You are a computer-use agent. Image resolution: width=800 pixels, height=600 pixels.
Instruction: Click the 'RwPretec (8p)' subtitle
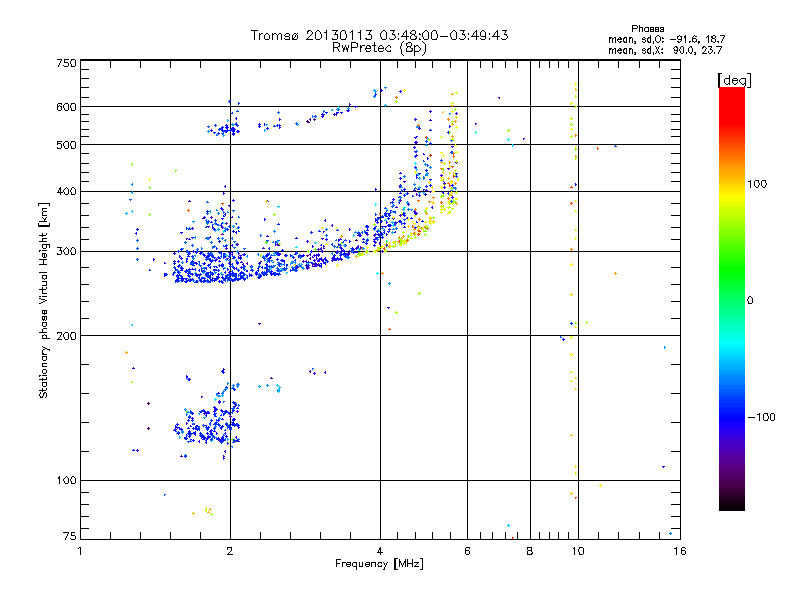pyautogui.click(x=379, y=48)
